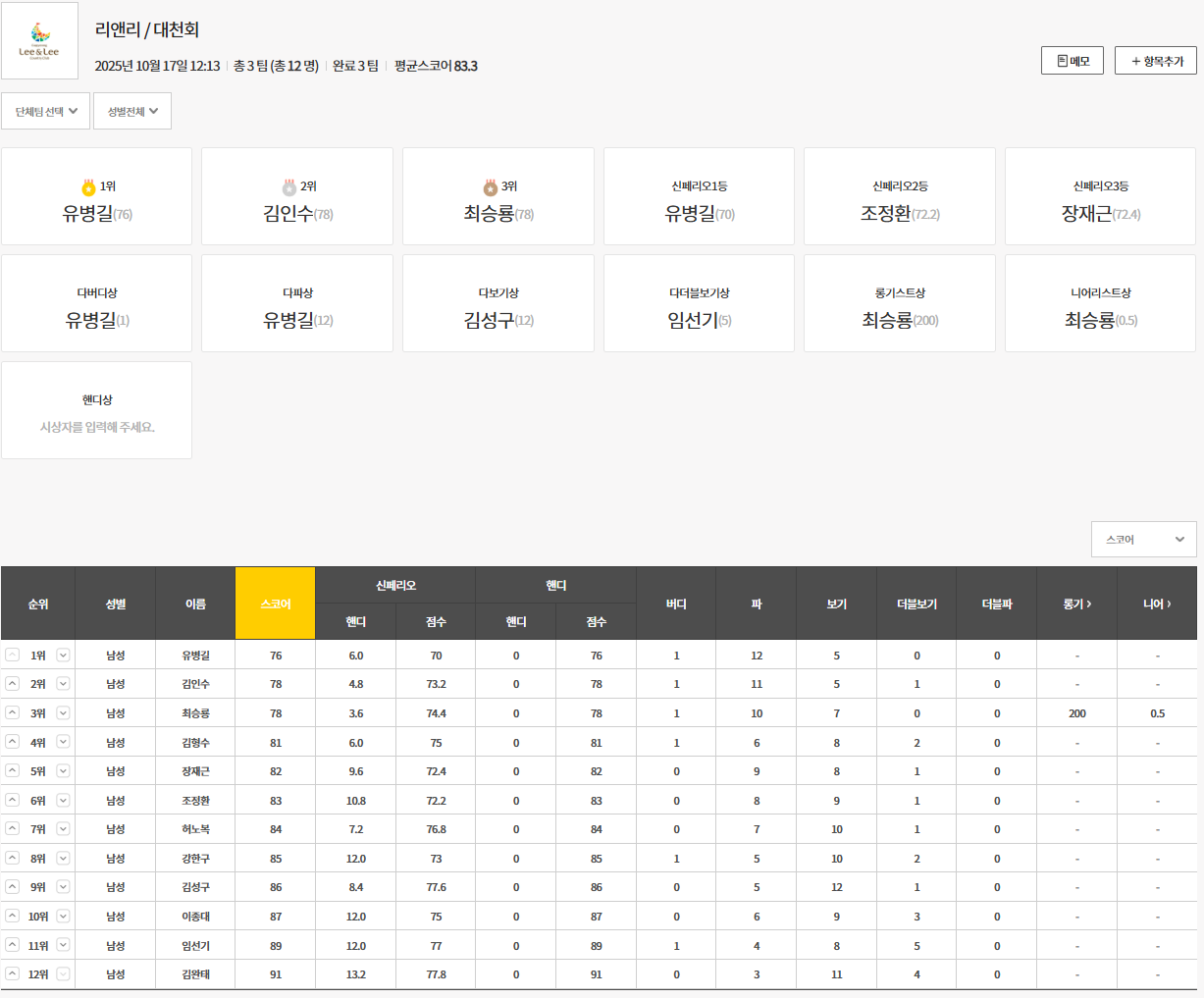Click the gold medal icon for 1위
The width and height of the screenshot is (1204, 998).
coord(88,186)
